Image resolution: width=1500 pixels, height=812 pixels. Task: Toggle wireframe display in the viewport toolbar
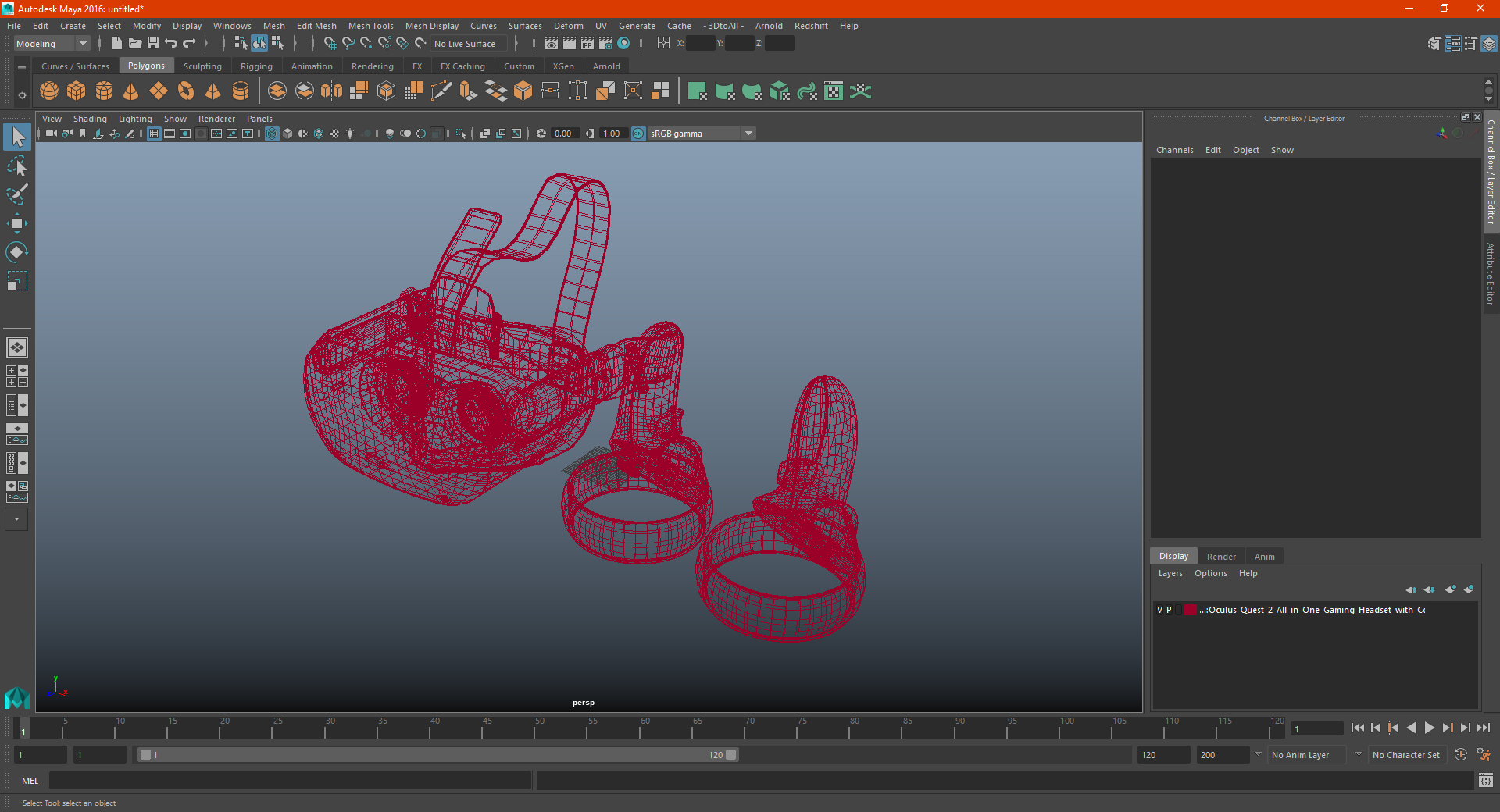272,134
